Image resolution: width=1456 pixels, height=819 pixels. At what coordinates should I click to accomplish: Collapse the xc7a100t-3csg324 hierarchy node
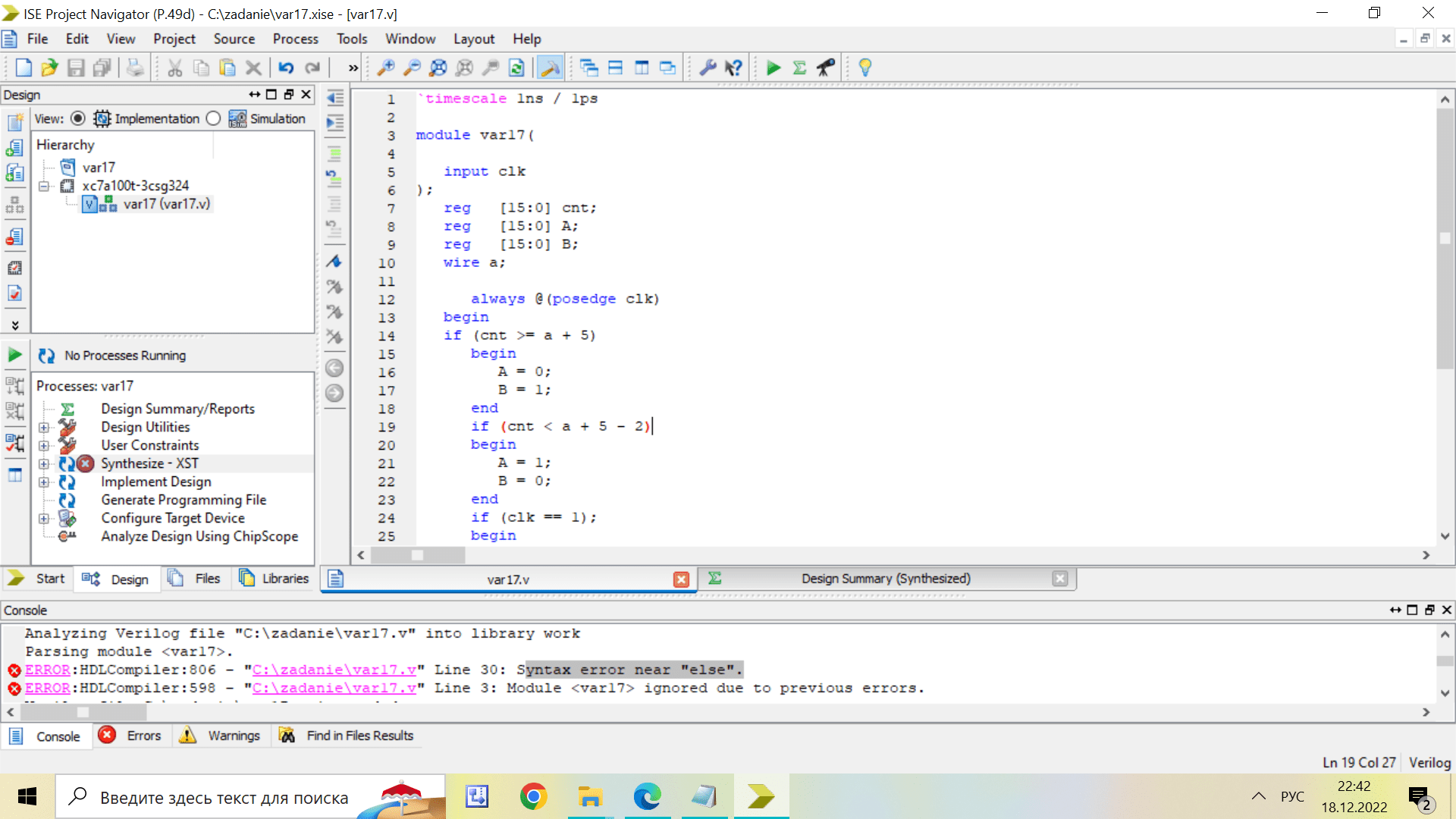44,186
